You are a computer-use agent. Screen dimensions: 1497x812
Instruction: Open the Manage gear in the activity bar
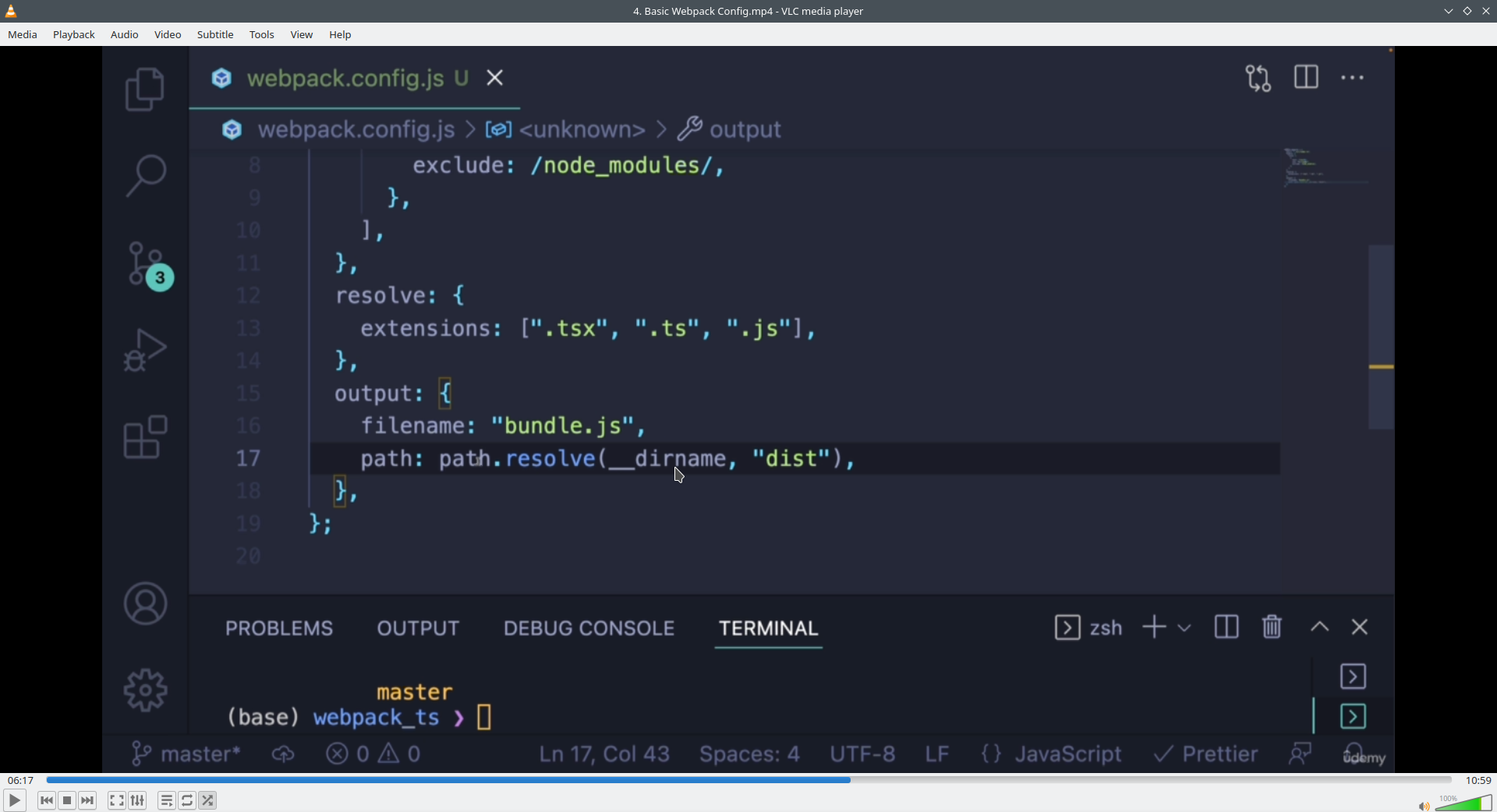point(145,690)
